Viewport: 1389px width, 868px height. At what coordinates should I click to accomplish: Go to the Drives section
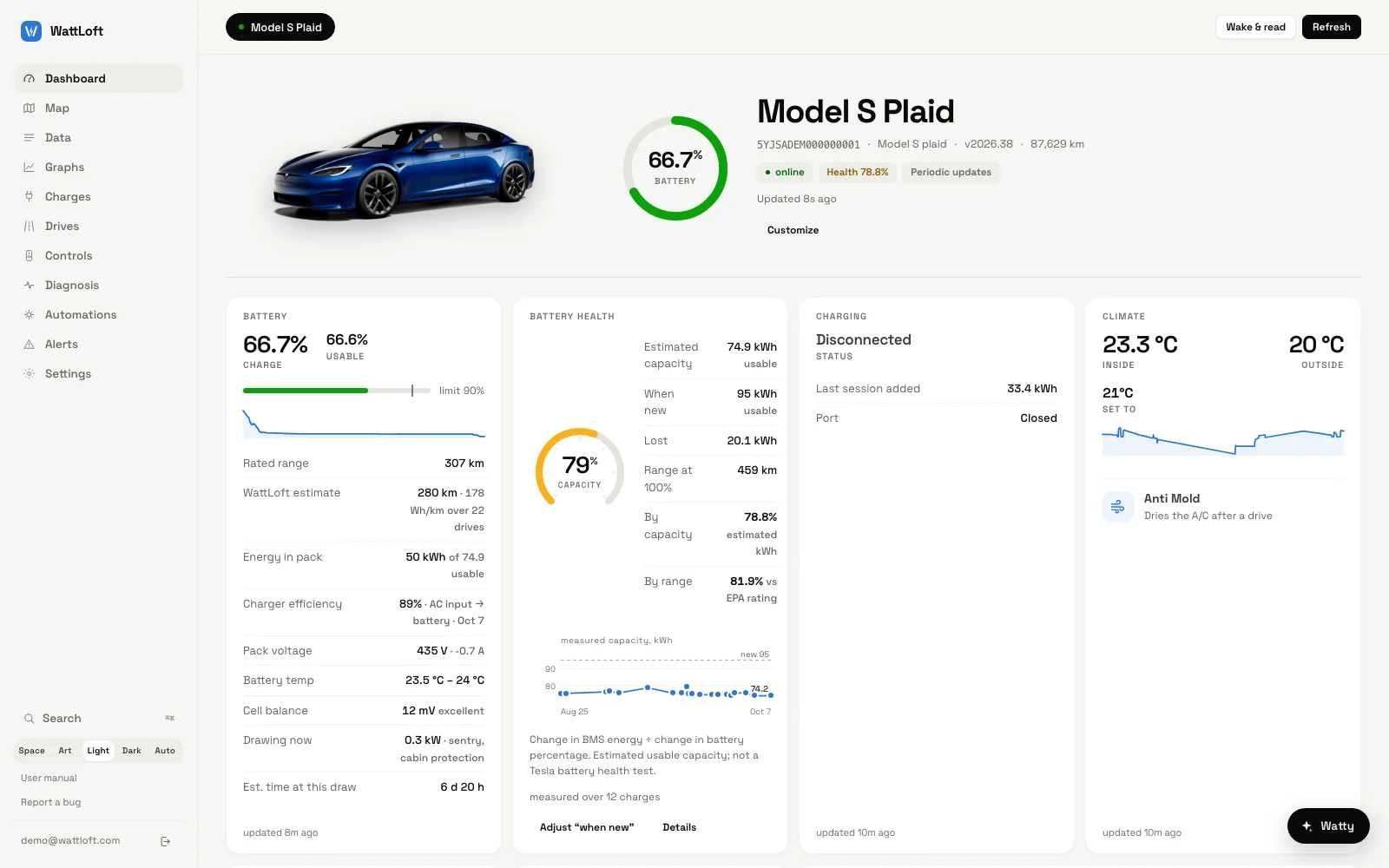pyautogui.click(x=98, y=226)
